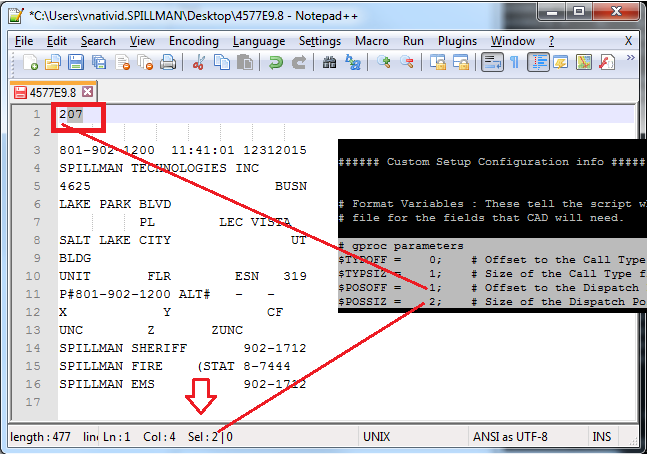Click the $TYPOFF variable line in overlay

tap(492, 260)
